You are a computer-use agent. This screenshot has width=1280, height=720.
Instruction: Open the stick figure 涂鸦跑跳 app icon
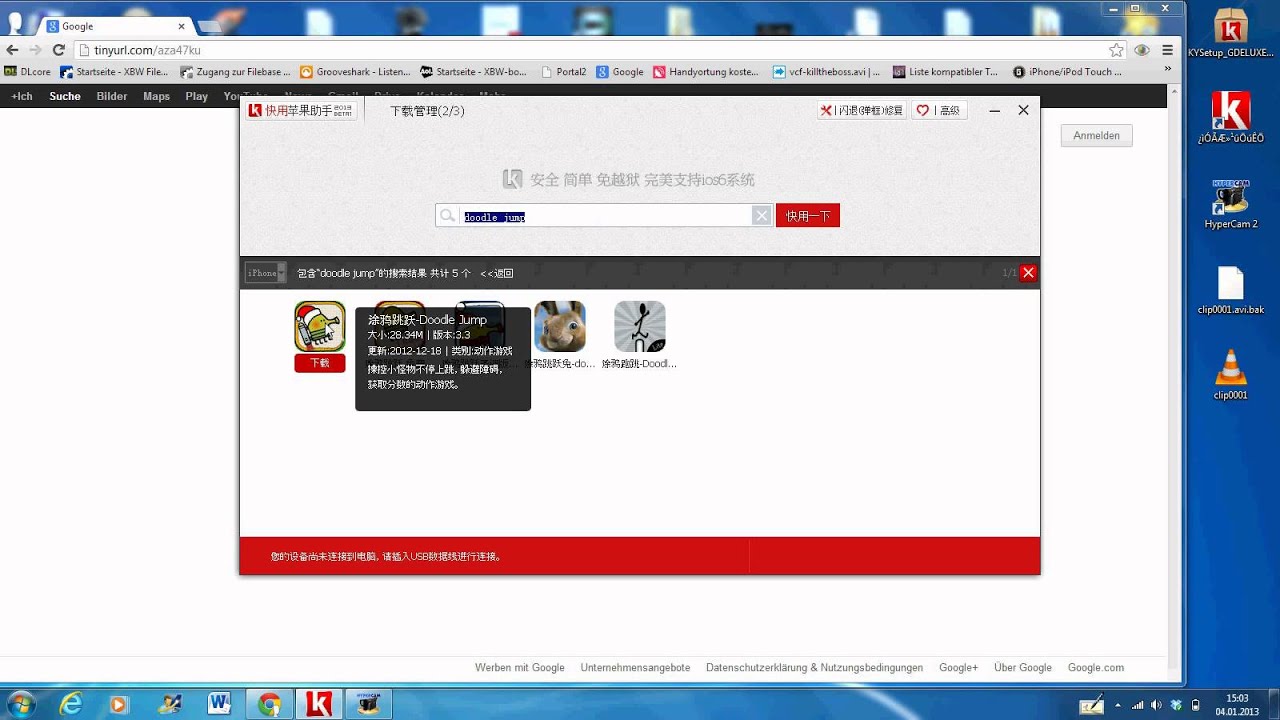pos(640,326)
